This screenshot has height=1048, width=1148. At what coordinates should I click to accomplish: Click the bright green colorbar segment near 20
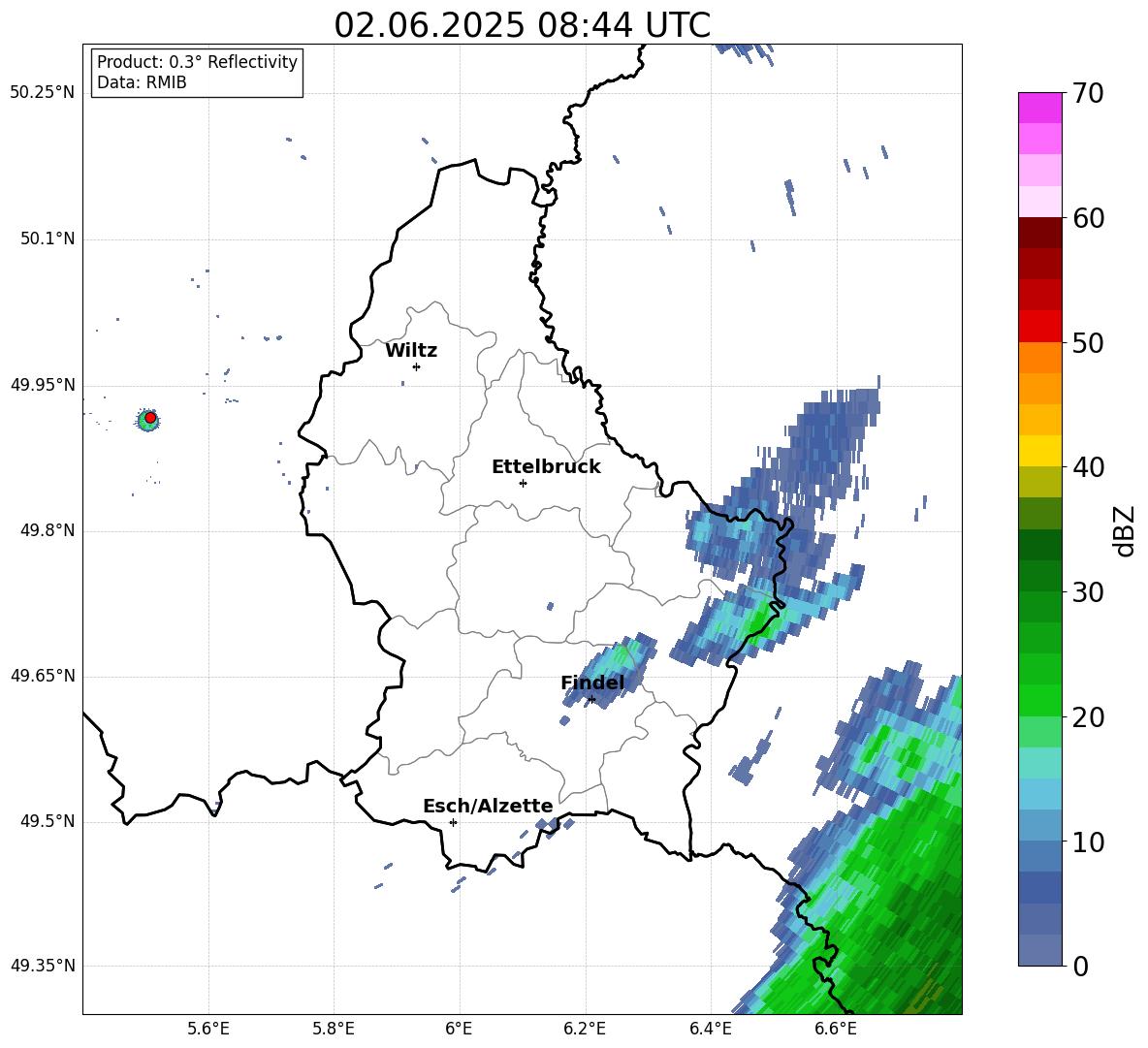(x=1039, y=700)
